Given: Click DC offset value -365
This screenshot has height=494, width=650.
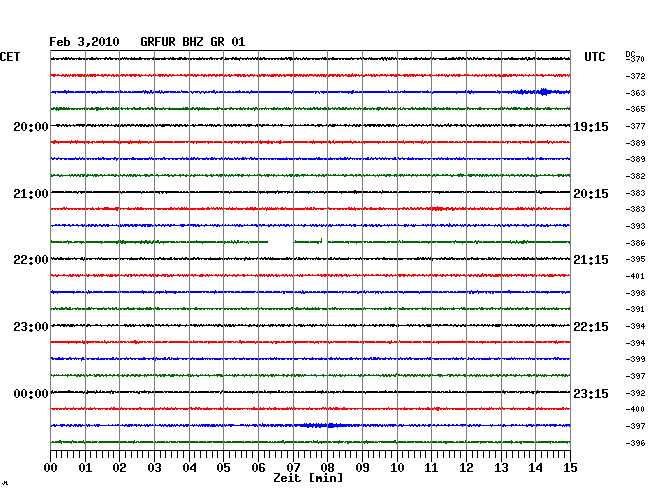Looking at the screenshot, I should click(635, 109).
